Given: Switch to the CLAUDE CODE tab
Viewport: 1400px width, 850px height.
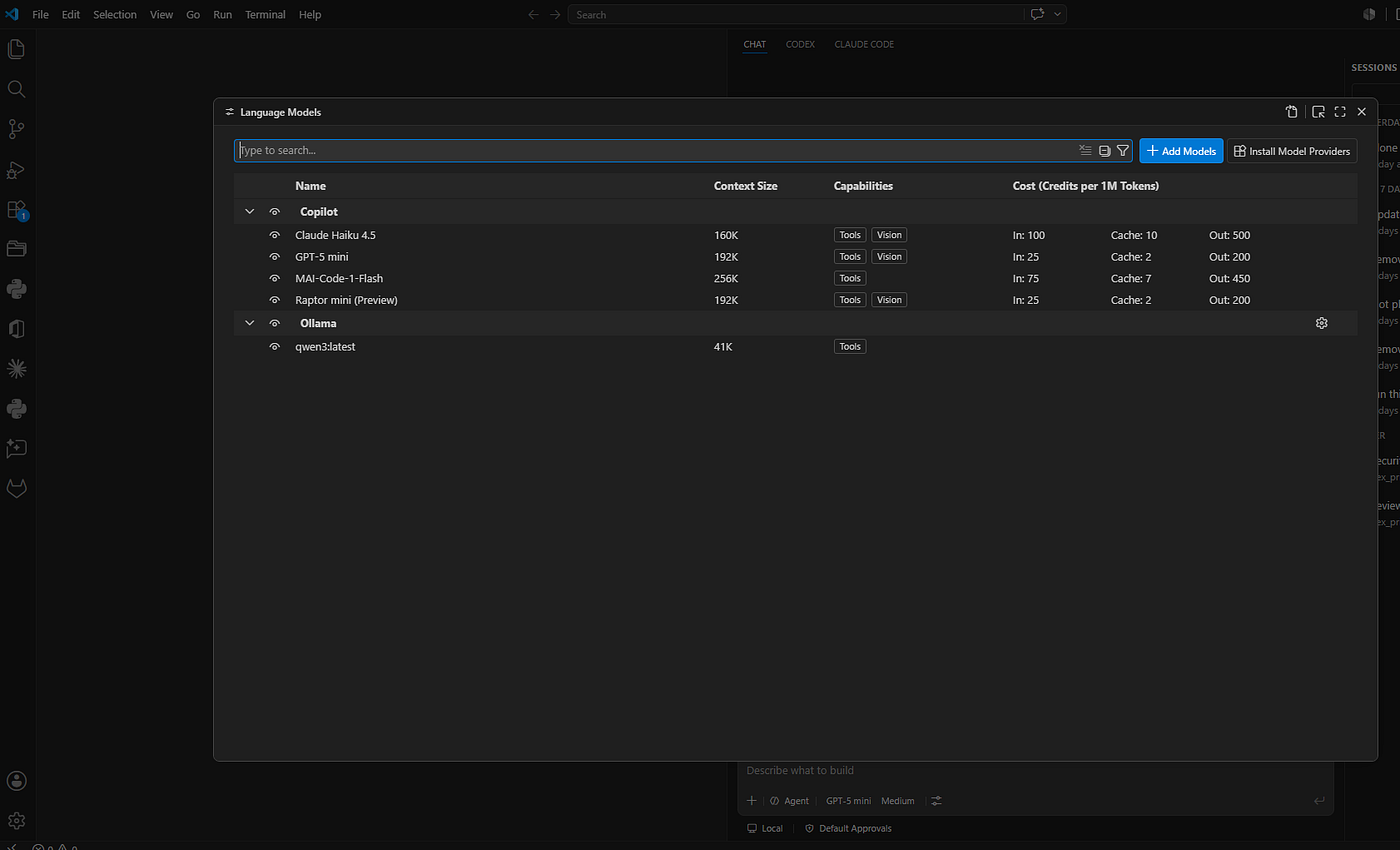Looking at the screenshot, I should [864, 44].
